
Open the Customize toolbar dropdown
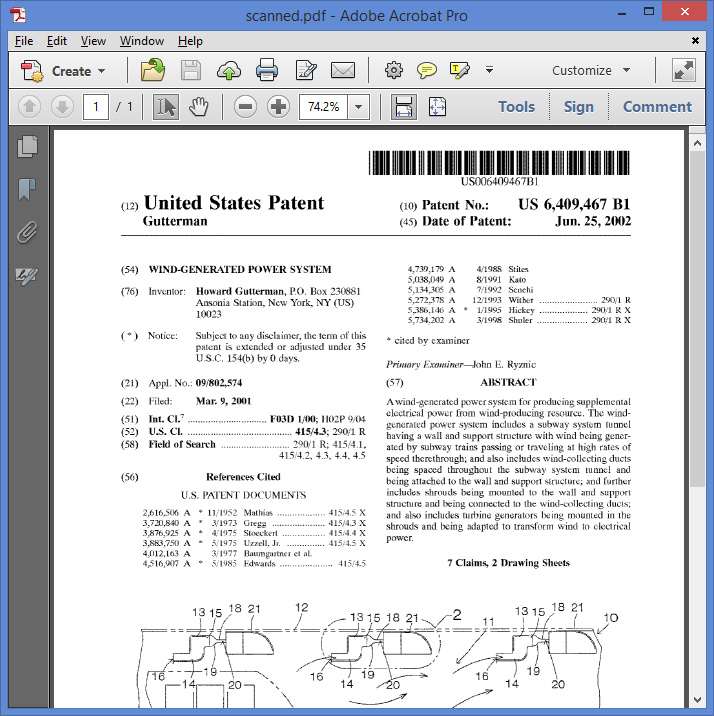pyautogui.click(x=591, y=71)
